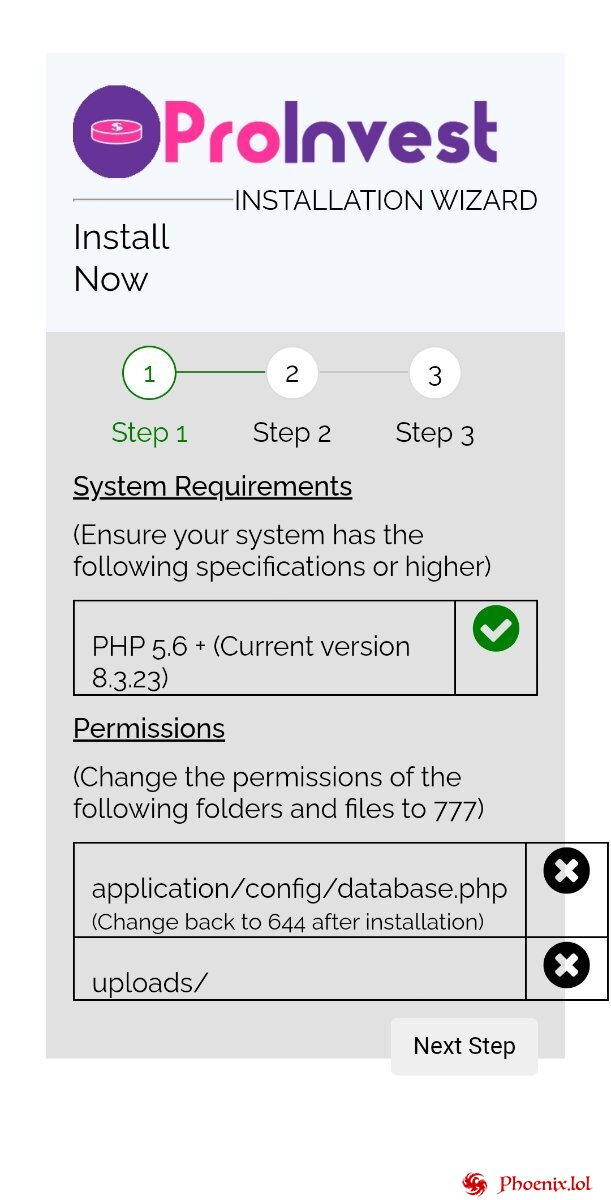Click the X icon beside database.php

coord(567,870)
